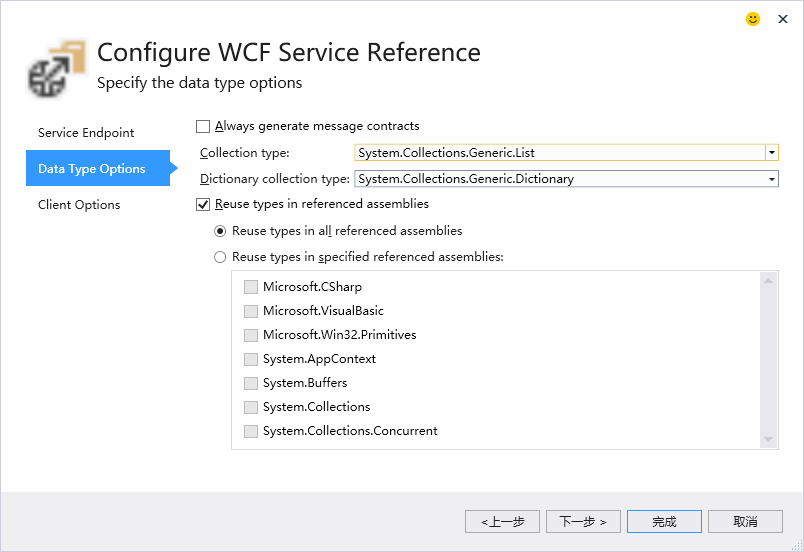Click the assembly list scroll down arrow
The width and height of the screenshot is (804, 552).
click(768, 439)
